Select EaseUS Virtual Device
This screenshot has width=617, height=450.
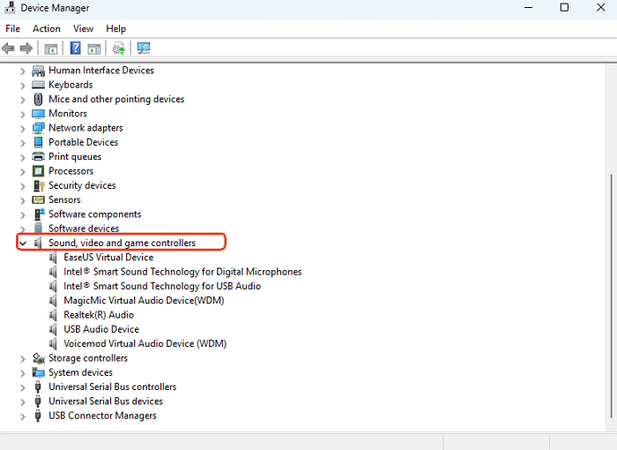pos(109,257)
